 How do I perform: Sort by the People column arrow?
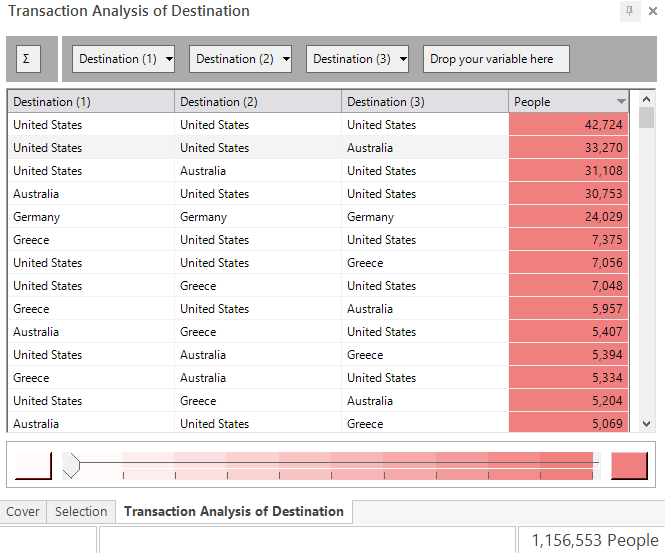[621, 102]
